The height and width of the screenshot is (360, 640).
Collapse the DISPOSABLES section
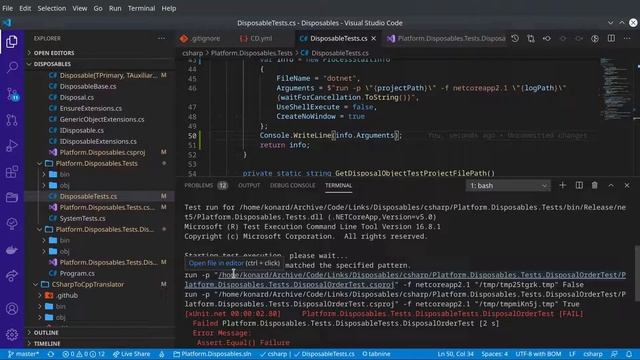tap(52, 64)
